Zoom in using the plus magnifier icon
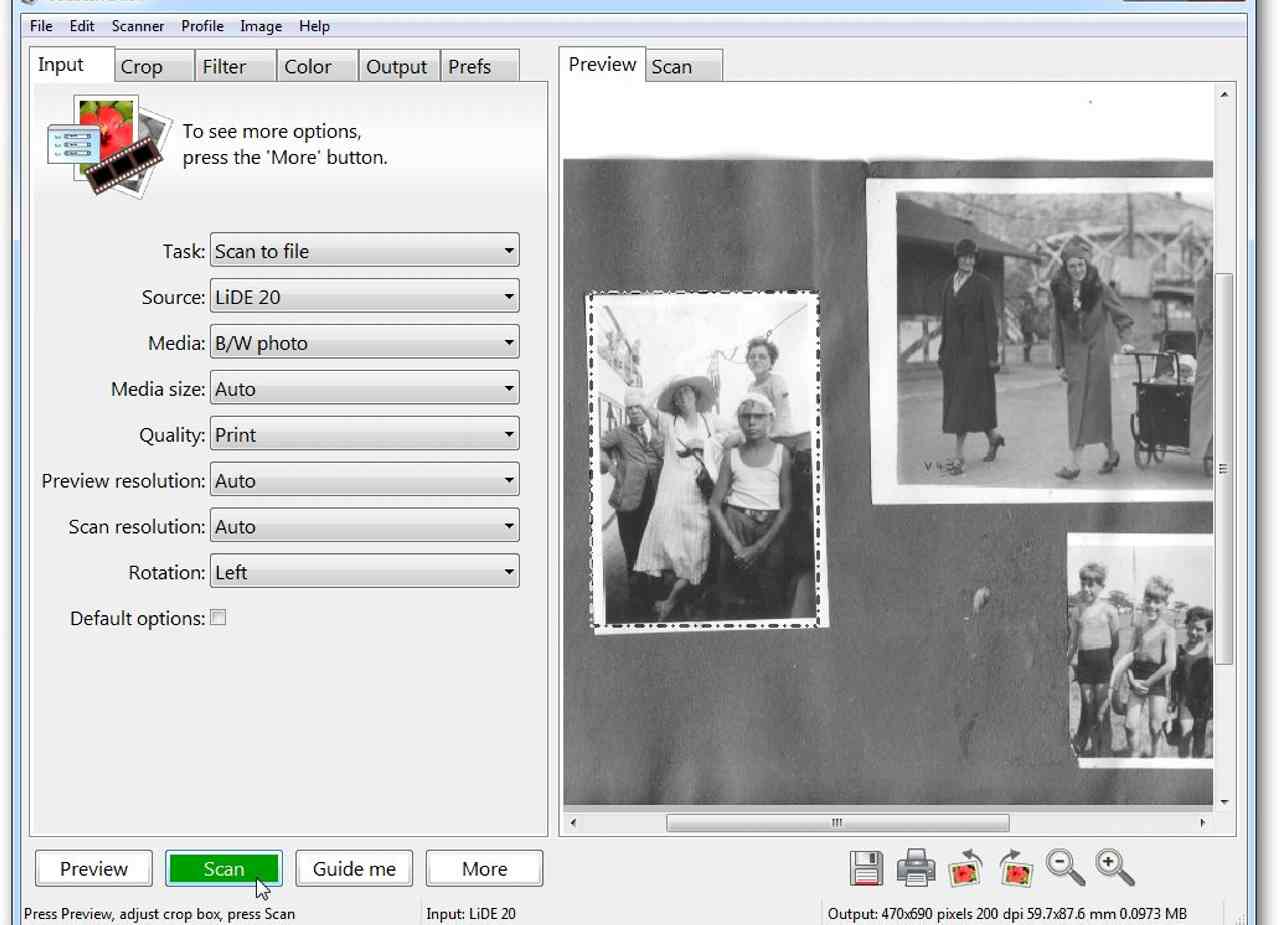1280x925 pixels. pos(1115,868)
